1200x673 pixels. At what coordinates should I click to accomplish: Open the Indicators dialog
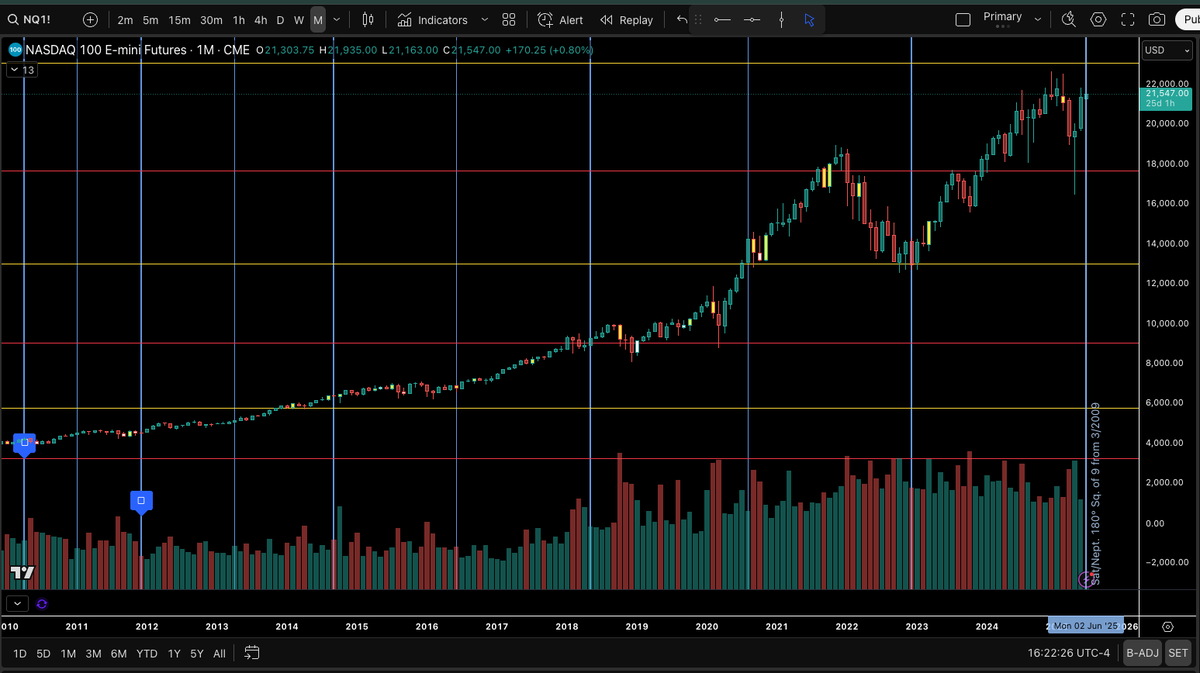tap(432, 20)
